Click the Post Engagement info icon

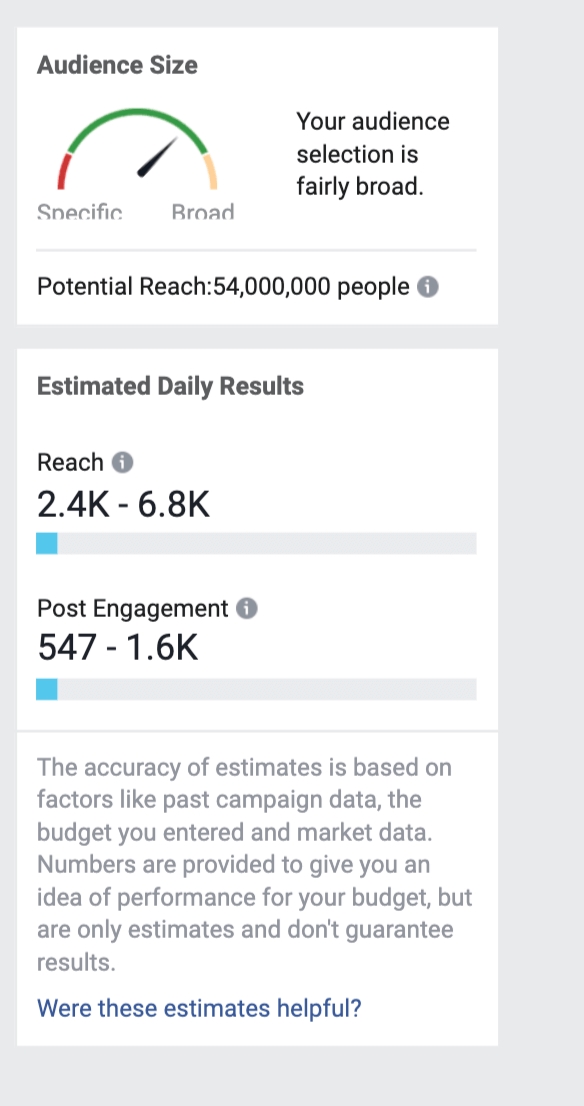(x=246, y=608)
